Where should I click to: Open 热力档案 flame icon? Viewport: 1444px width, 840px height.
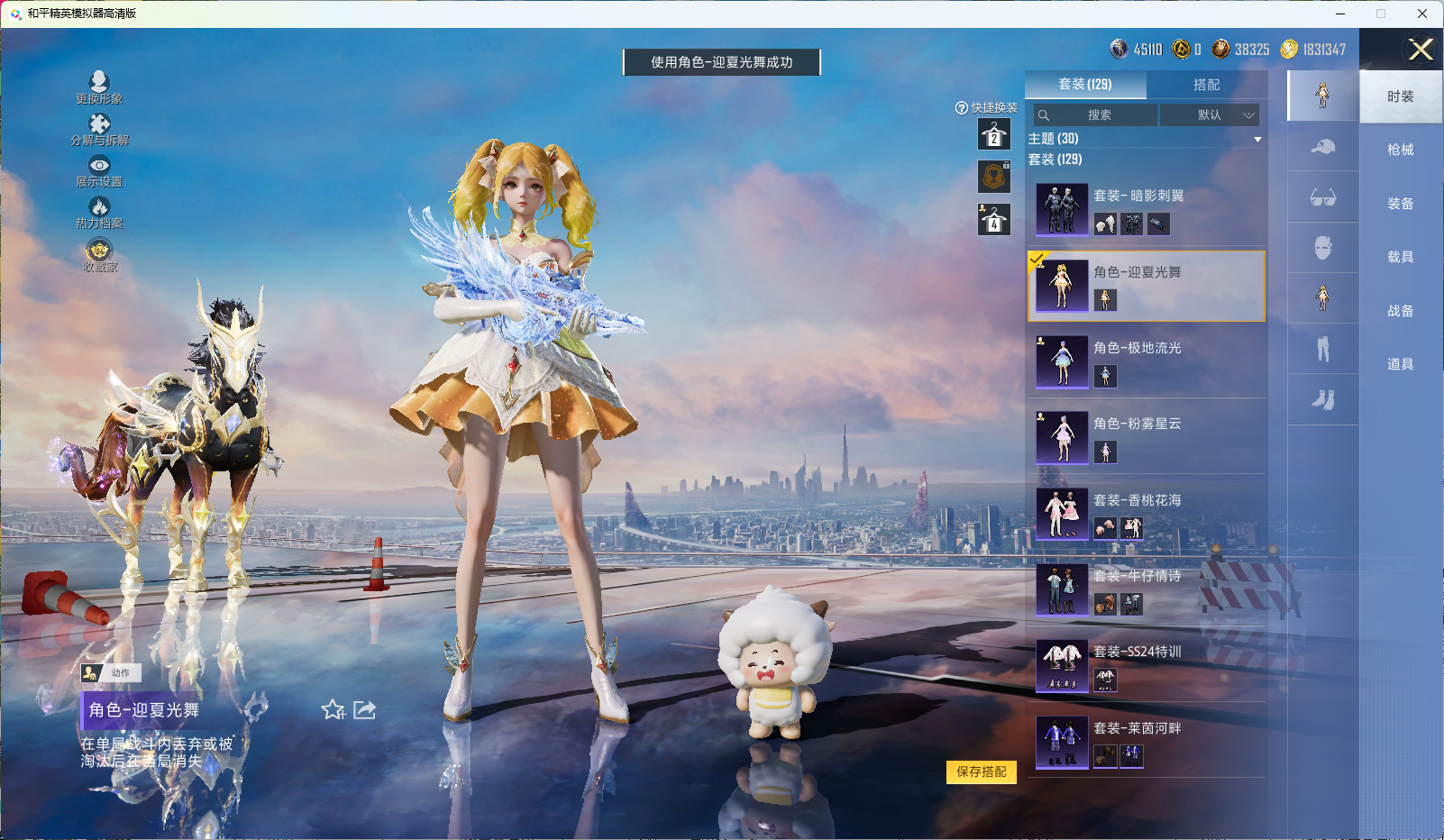[99, 206]
